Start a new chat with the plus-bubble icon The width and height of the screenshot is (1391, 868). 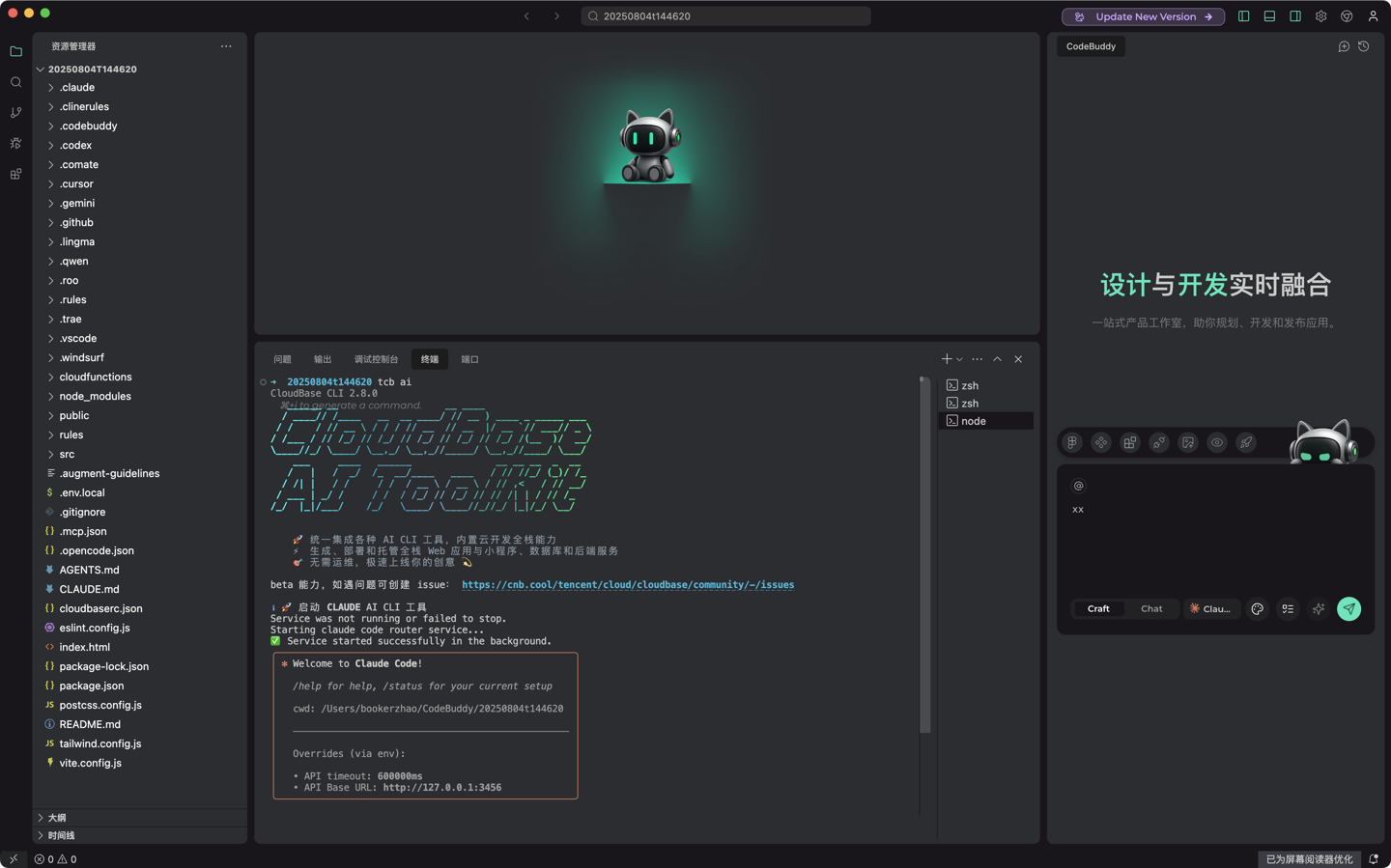[1344, 46]
